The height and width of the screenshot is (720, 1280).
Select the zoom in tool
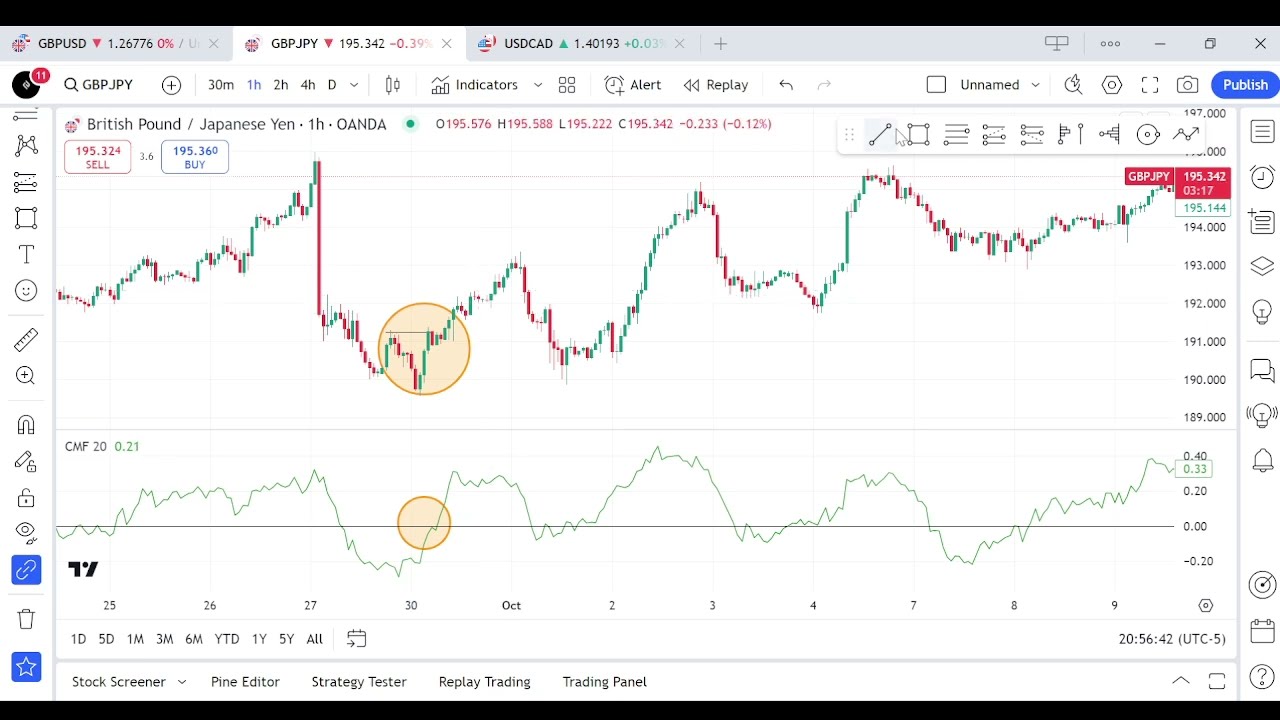coord(26,376)
